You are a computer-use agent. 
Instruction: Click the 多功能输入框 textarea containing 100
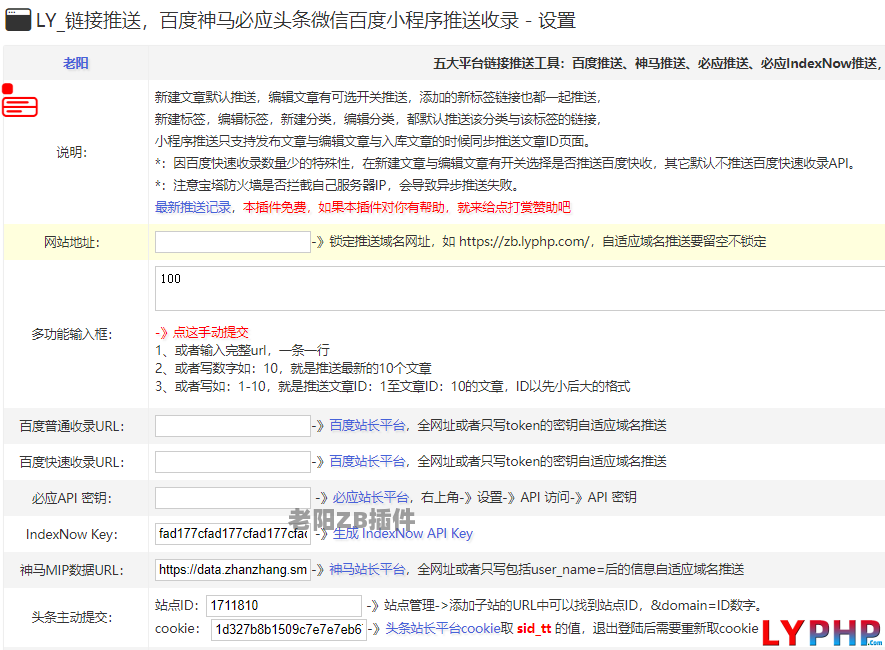[x=520, y=289]
